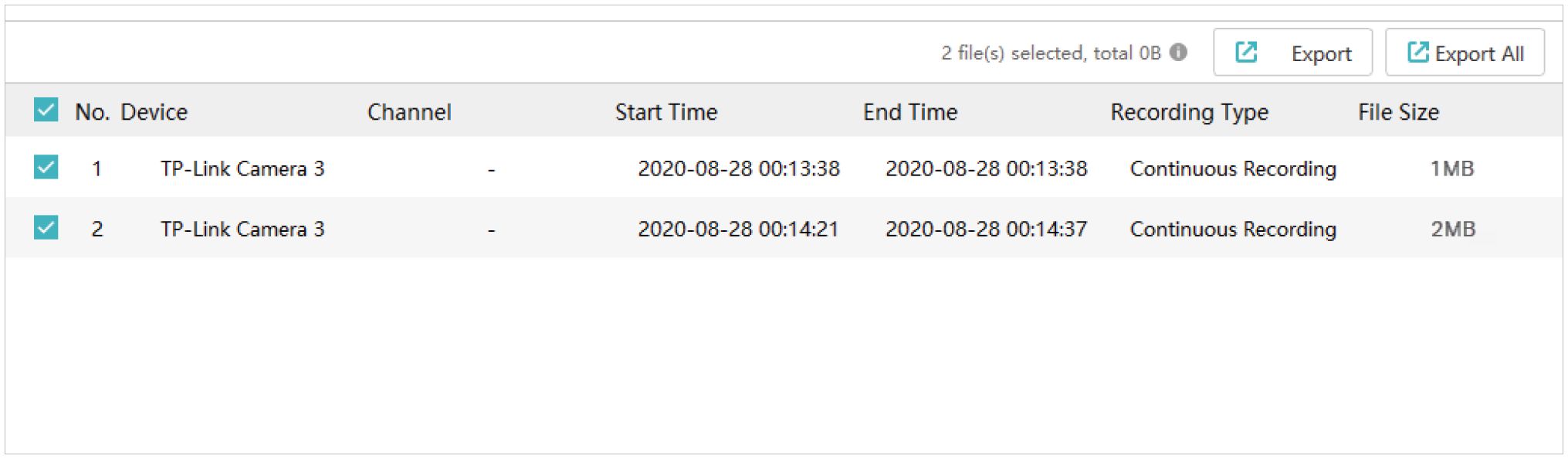Click the info icon beside total size
Screen dimensions: 1568x459
point(1178,53)
